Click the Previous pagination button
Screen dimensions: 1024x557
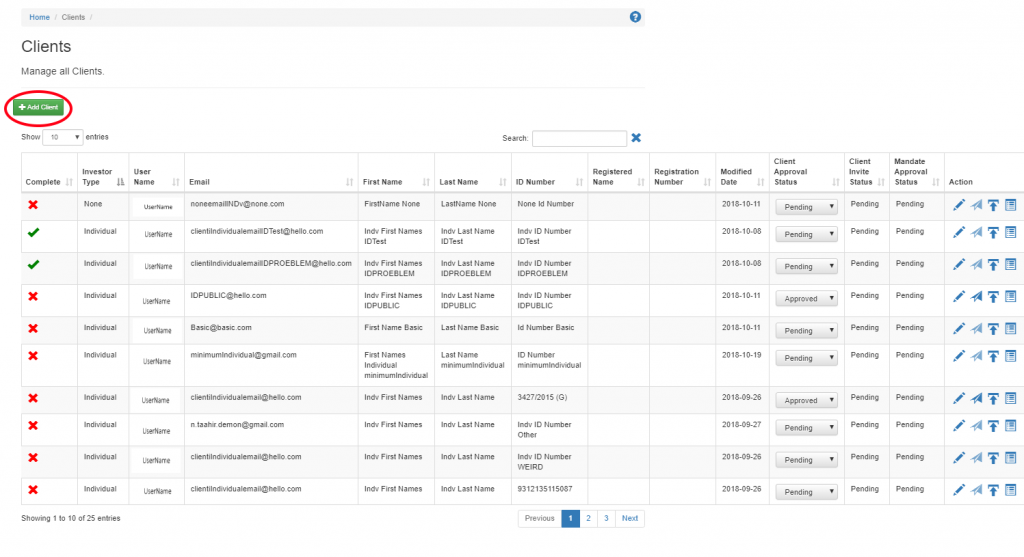(x=539, y=518)
